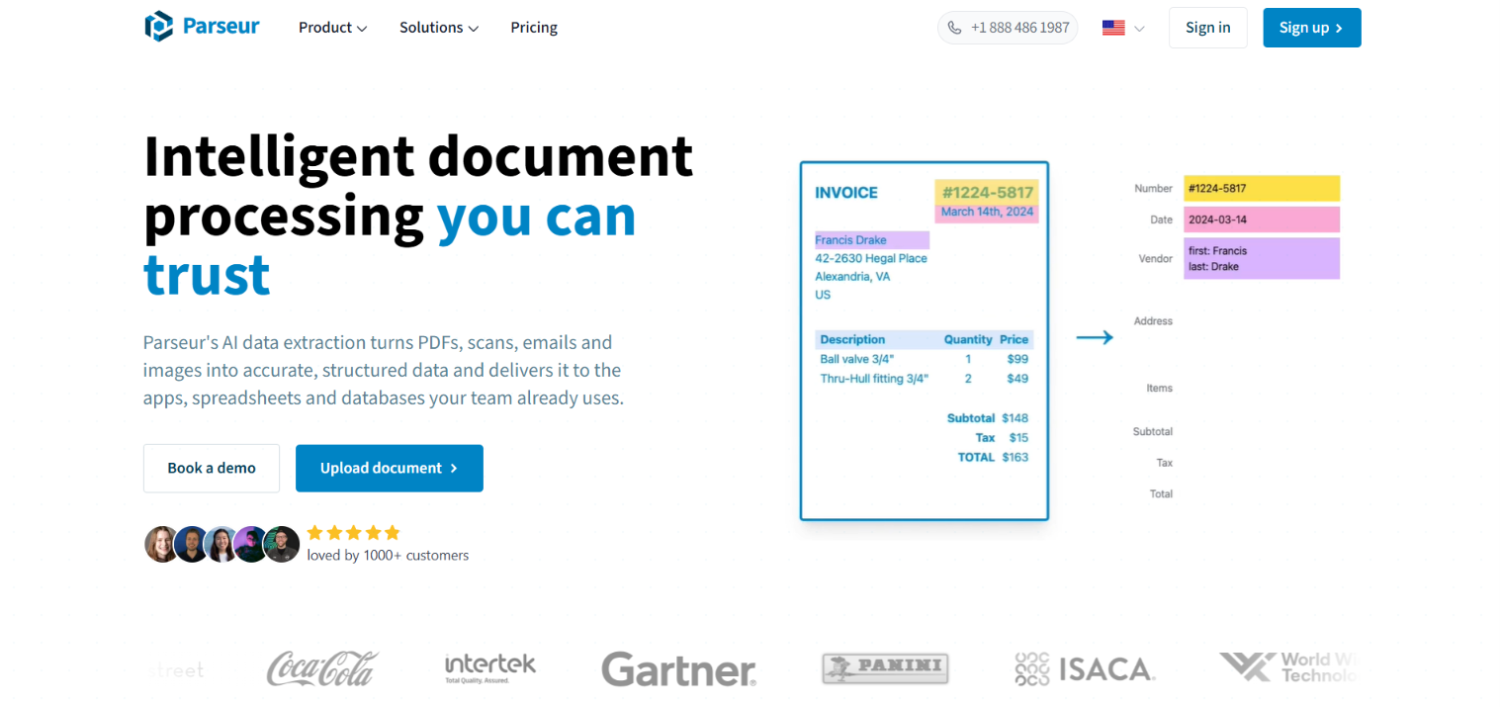Click 'March 14th, 2024' on the invoice
The image size is (1500, 707).
(x=987, y=212)
